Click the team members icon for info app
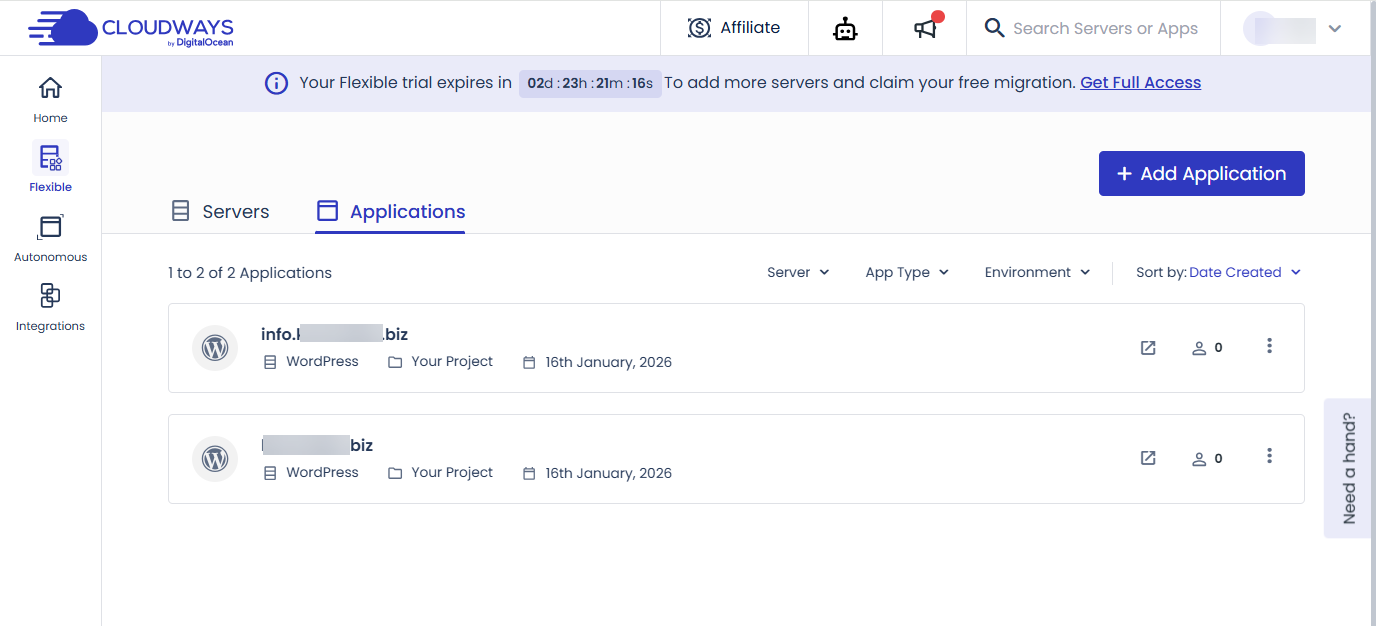Screen dimensions: 1376x626 point(1207,348)
